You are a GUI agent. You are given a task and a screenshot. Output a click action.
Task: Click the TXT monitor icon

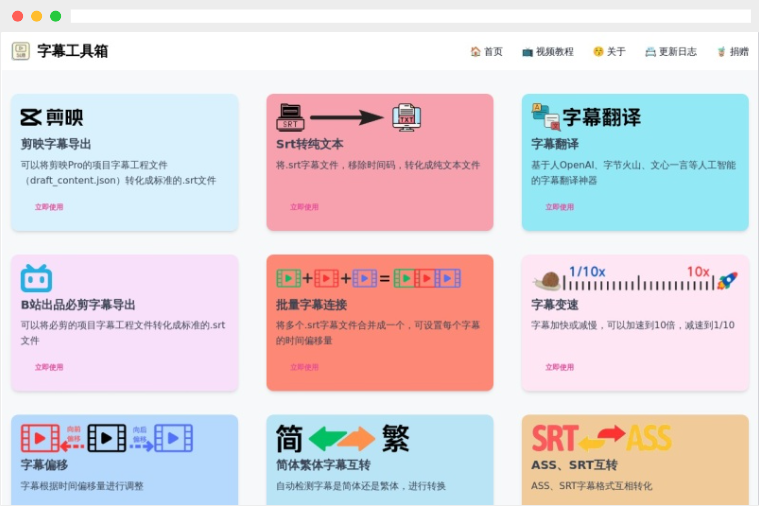point(407,117)
